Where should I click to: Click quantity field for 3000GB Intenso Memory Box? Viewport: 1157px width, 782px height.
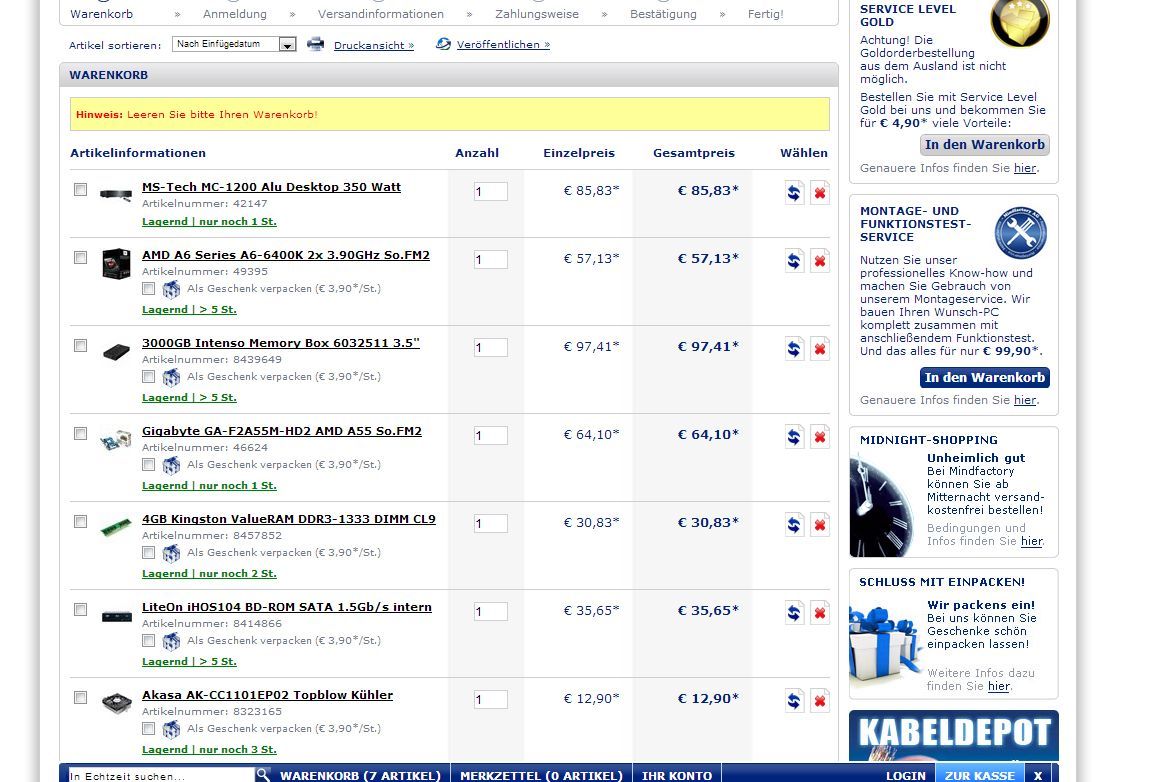coord(490,348)
